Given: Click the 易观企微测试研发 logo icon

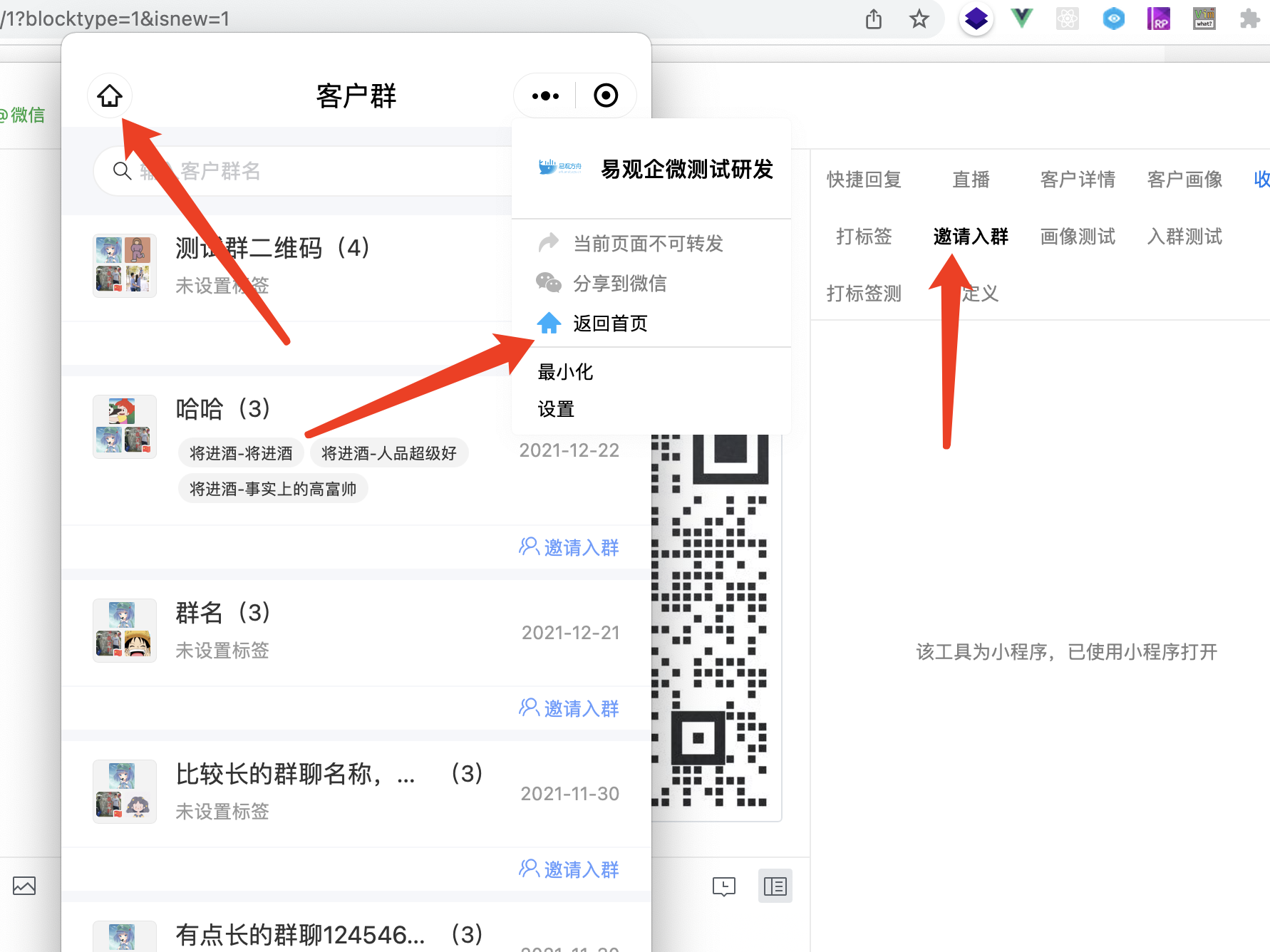Looking at the screenshot, I should click(559, 167).
